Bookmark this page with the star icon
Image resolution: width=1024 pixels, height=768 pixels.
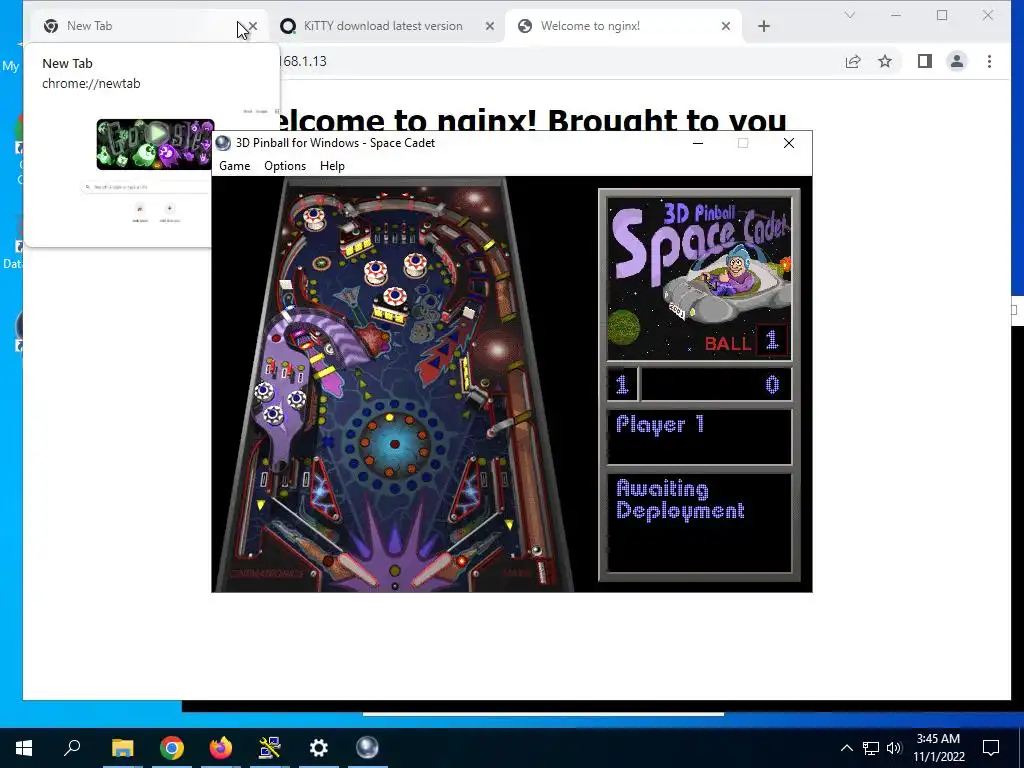coord(885,61)
